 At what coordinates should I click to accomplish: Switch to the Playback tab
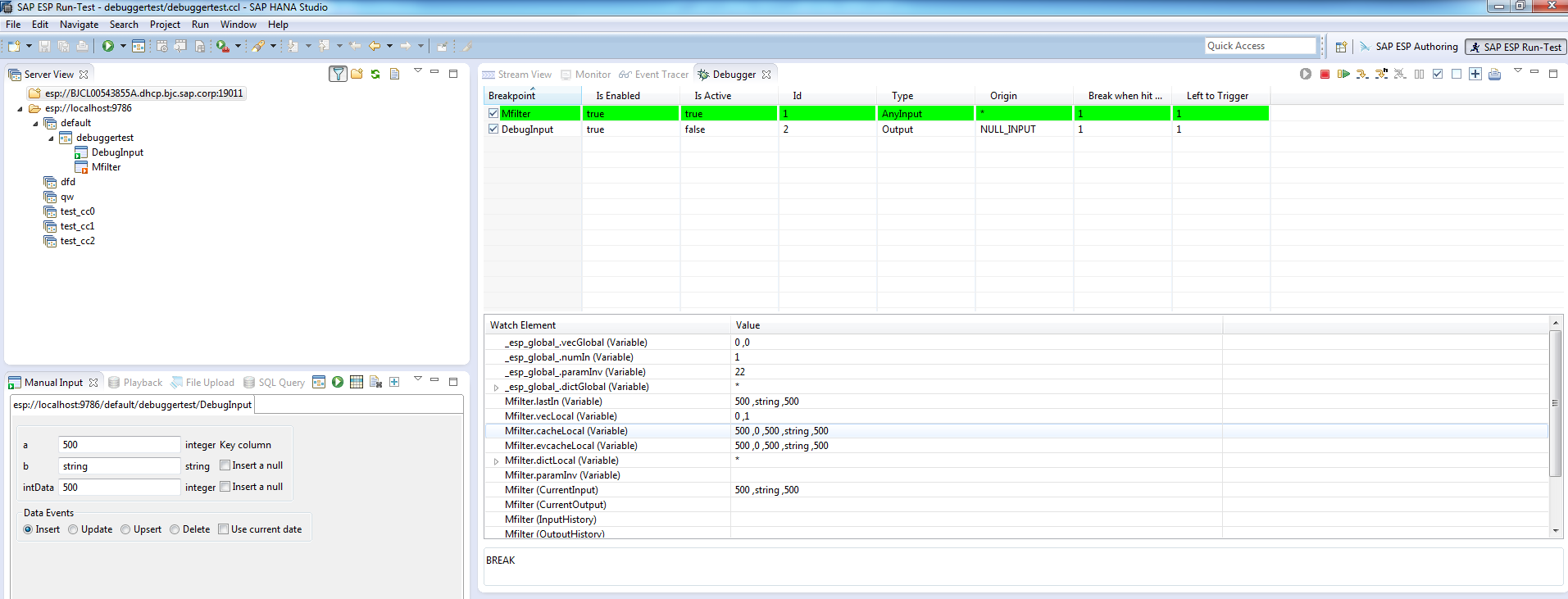[135, 383]
